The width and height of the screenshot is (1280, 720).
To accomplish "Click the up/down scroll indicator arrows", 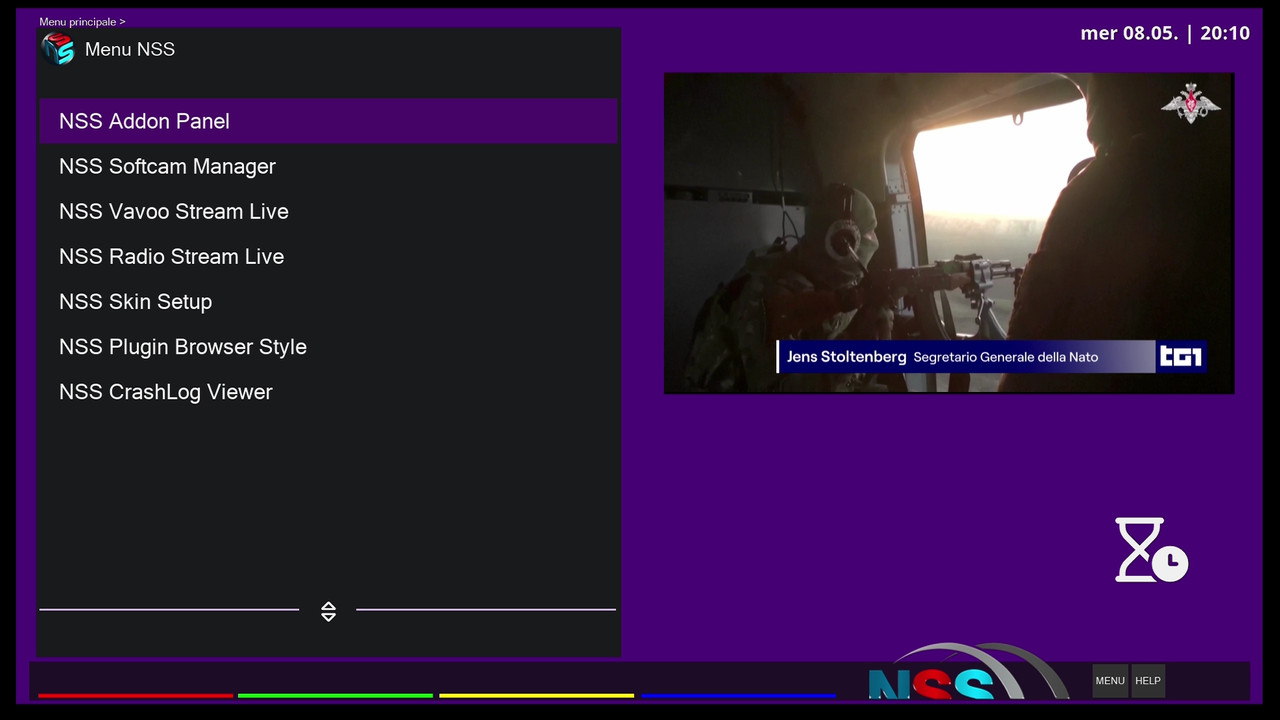I will click(x=328, y=611).
